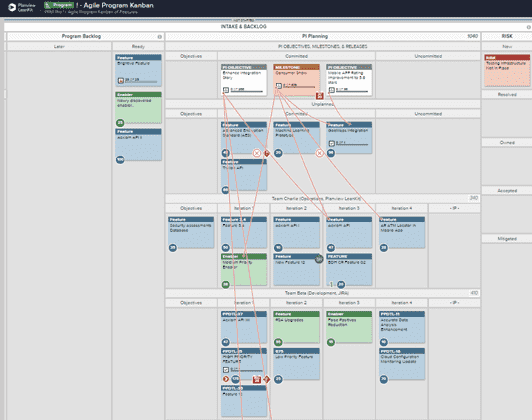Click green size badge on False Positives Reduction card
The width and height of the screenshot is (532, 420).
[x=331, y=342]
